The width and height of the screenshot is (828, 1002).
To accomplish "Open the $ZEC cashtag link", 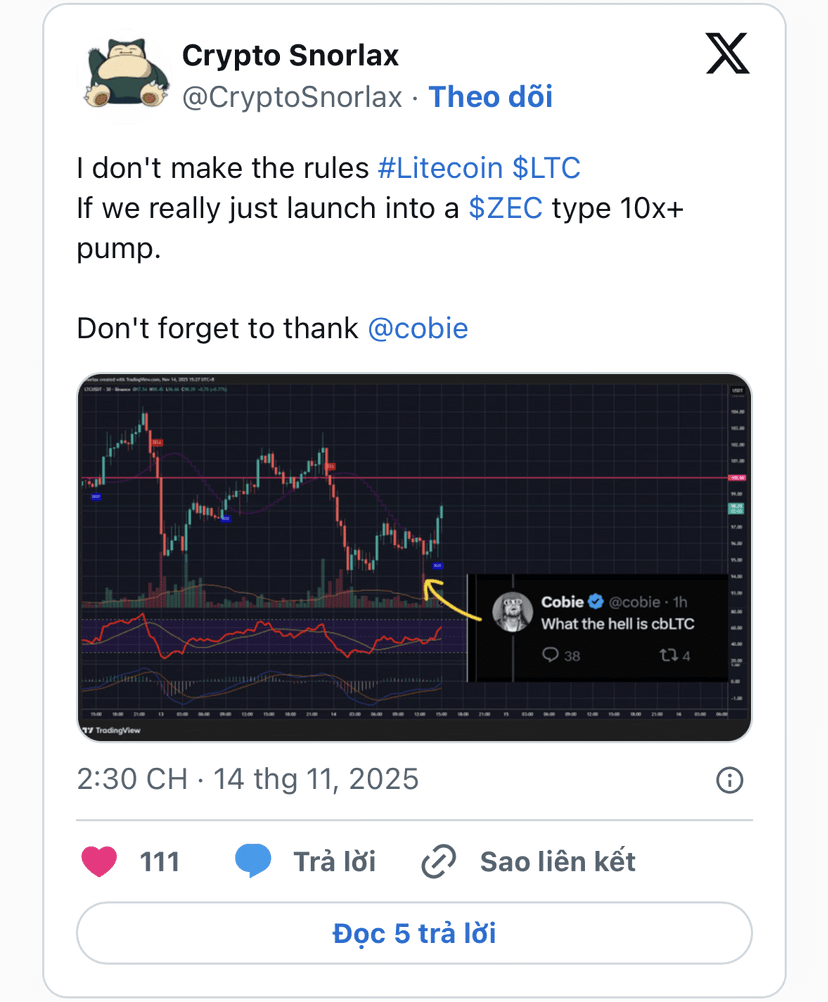I will pos(505,208).
